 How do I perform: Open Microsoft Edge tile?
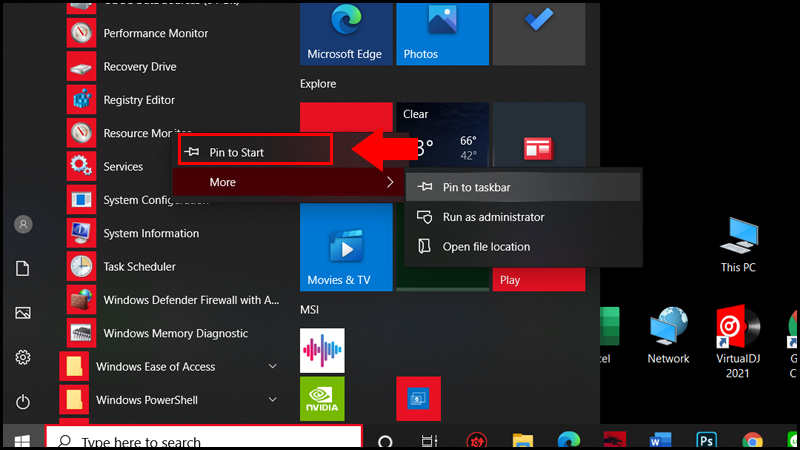click(x=346, y=34)
